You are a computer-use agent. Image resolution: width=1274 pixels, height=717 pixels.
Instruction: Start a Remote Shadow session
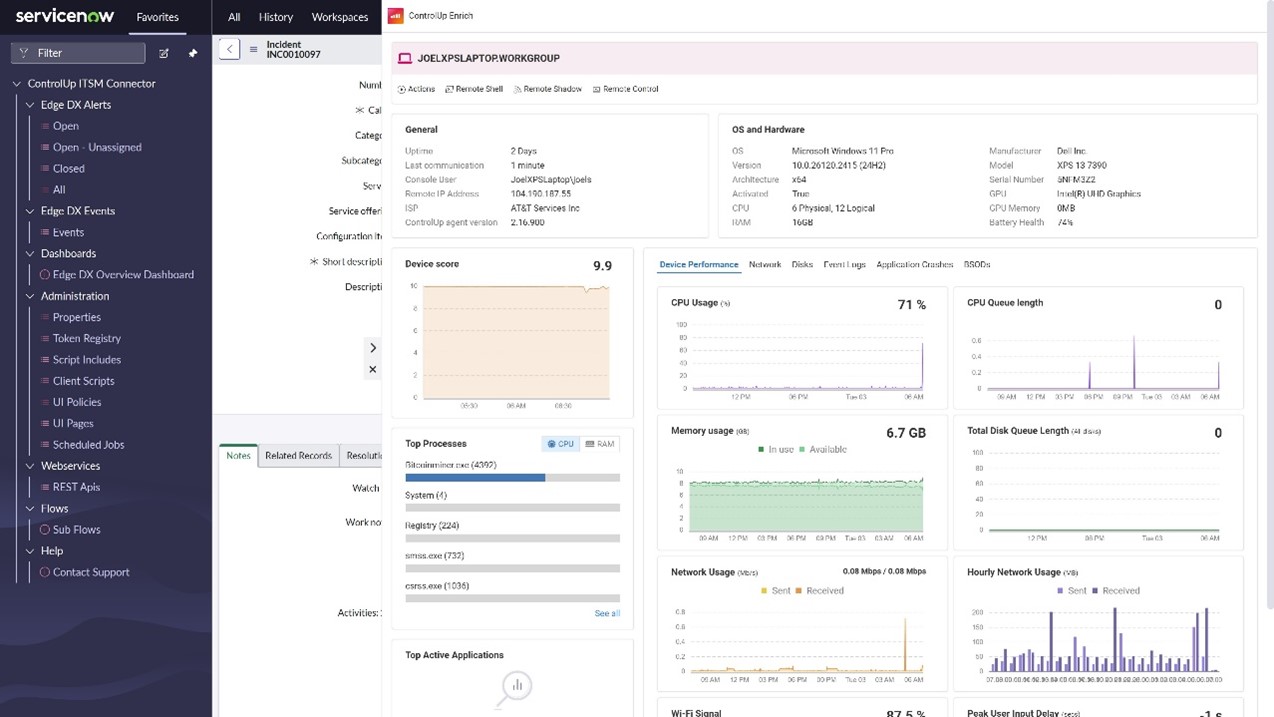[548, 89]
